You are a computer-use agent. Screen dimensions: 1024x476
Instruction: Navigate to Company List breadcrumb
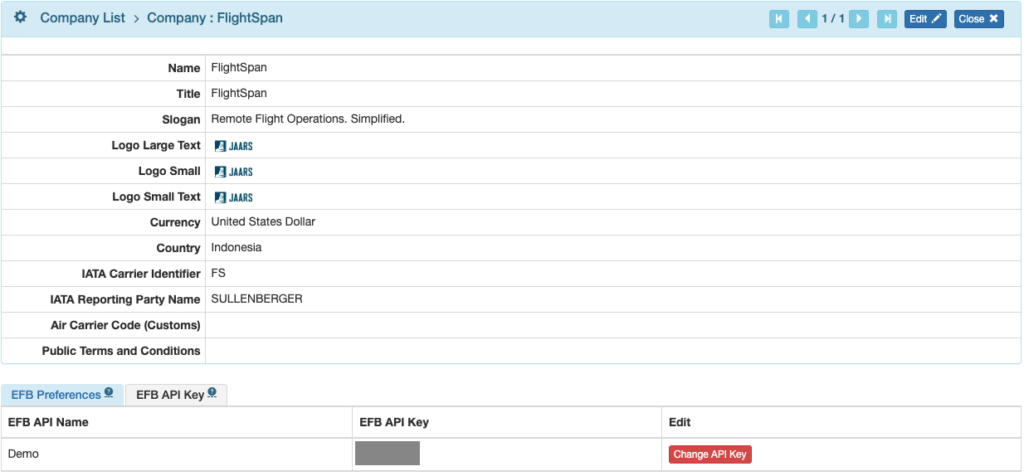(x=82, y=18)
